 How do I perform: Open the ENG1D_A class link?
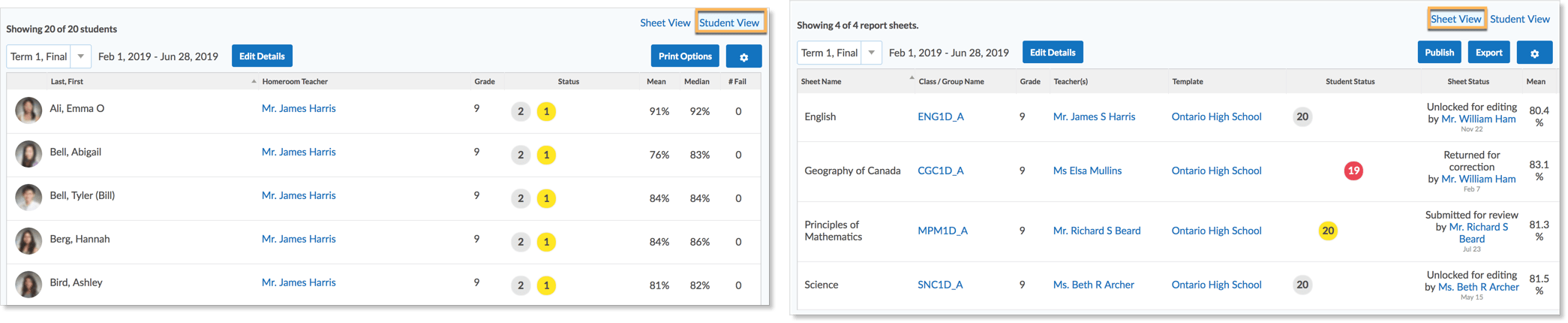[940, 116]
